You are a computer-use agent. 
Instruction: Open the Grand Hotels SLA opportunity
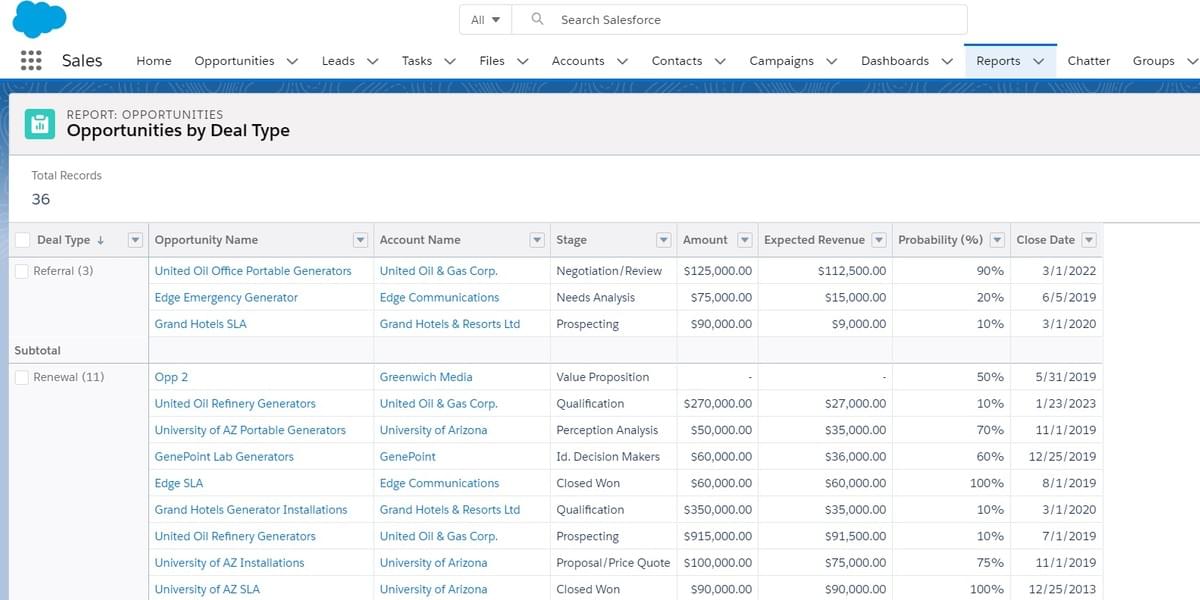[200, 324]
